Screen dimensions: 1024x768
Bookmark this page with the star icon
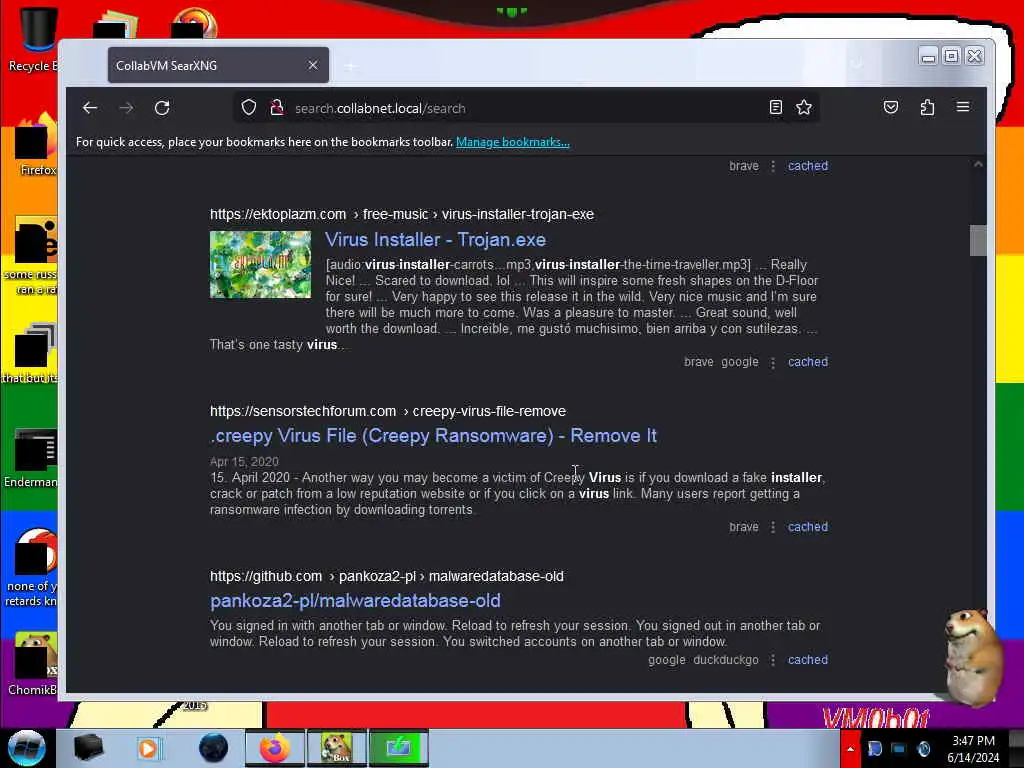click(x=804, y=107)
